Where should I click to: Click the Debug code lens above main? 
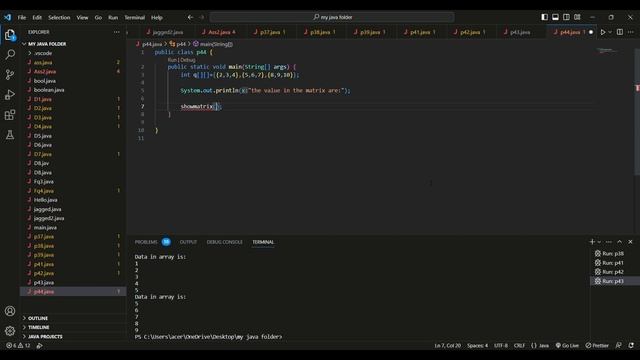click(188, 60)
